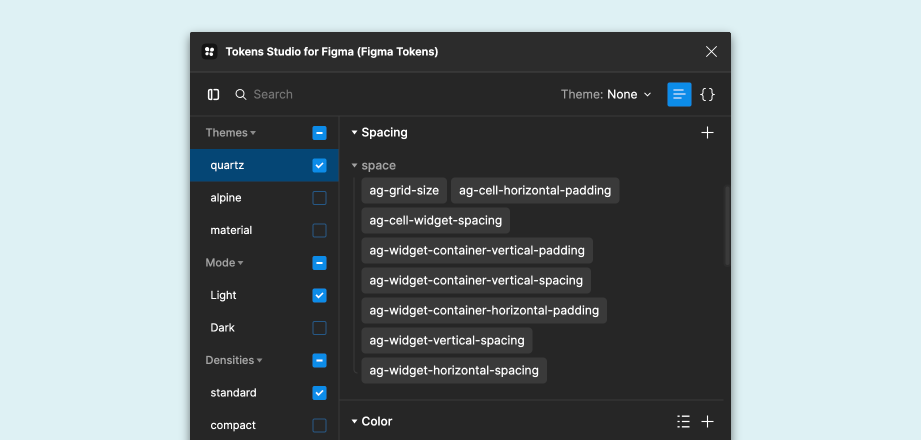This screenshot has width=921, height=440.
Task: Toggle the sidebar panel icon
Action: coord(214,95)
